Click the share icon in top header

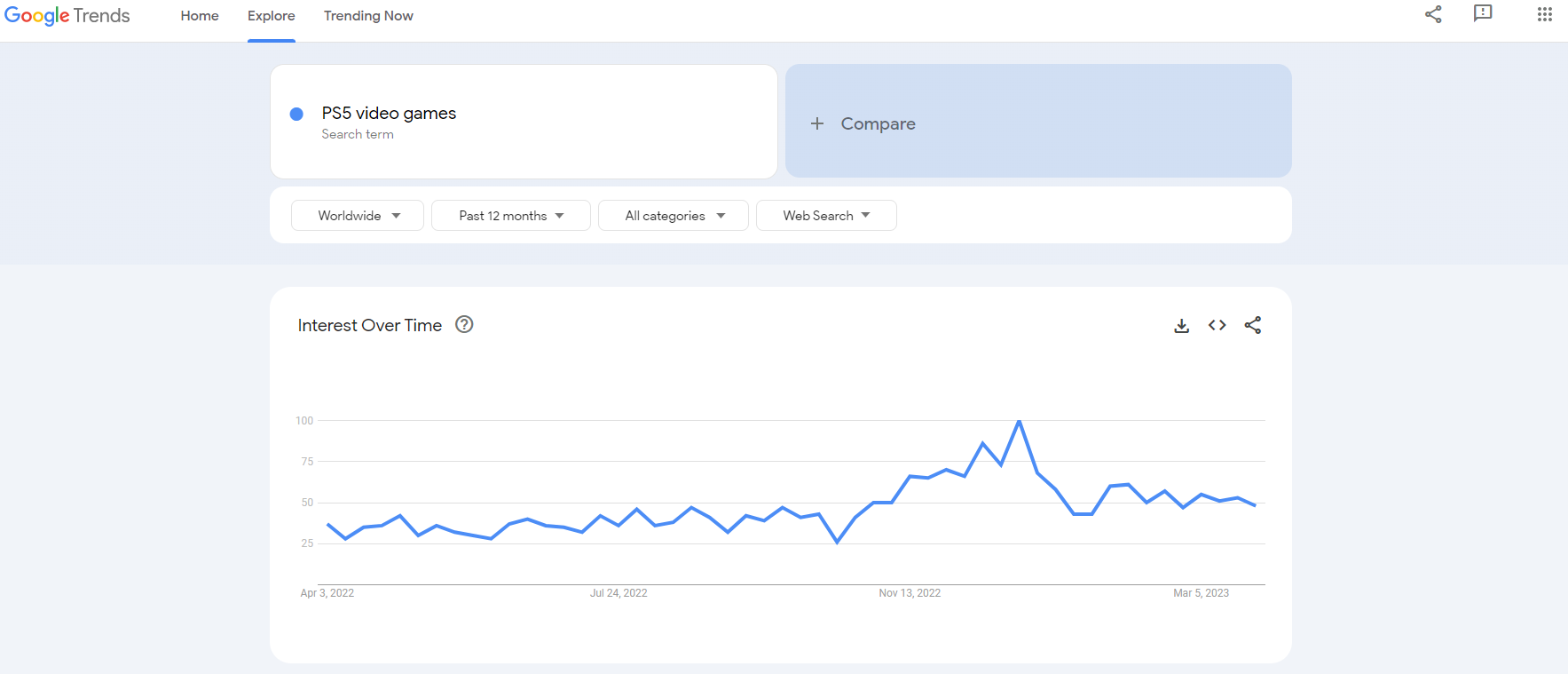pos(1433,14)
